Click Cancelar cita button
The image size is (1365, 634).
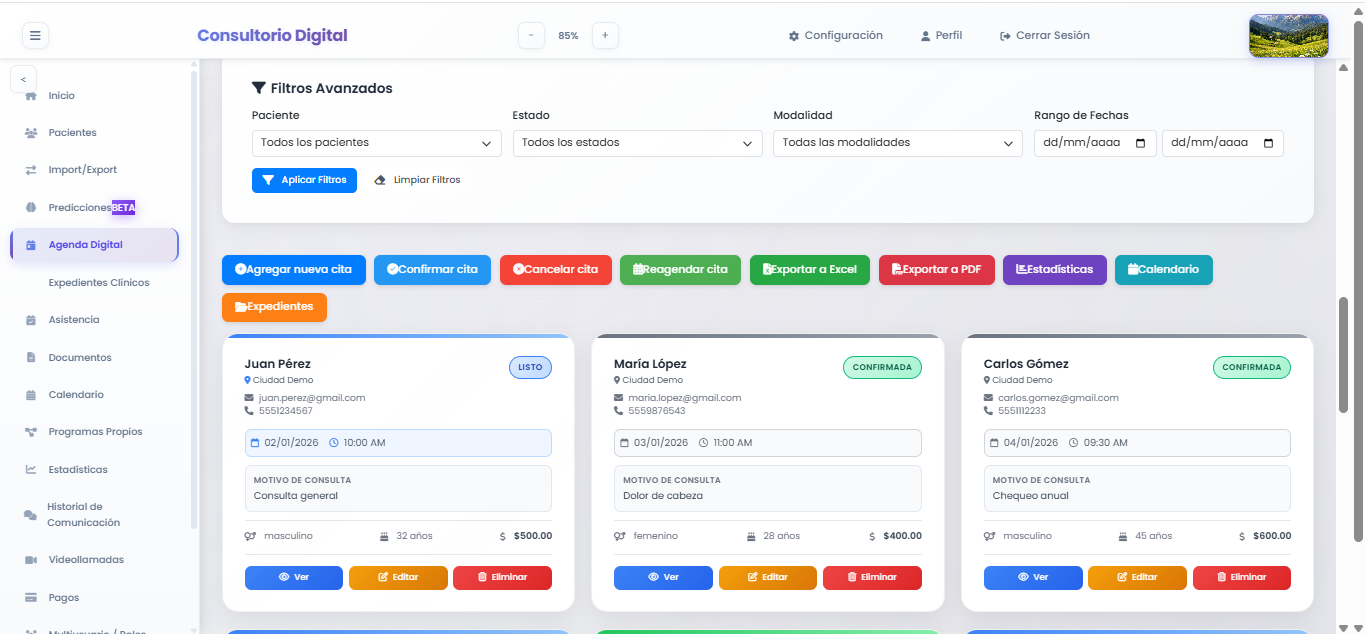coord(556,270)
